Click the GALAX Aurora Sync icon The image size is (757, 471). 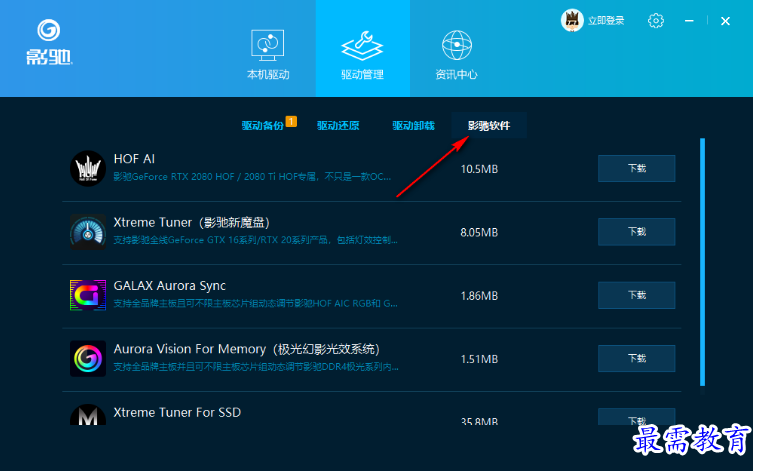pos(88,295)
